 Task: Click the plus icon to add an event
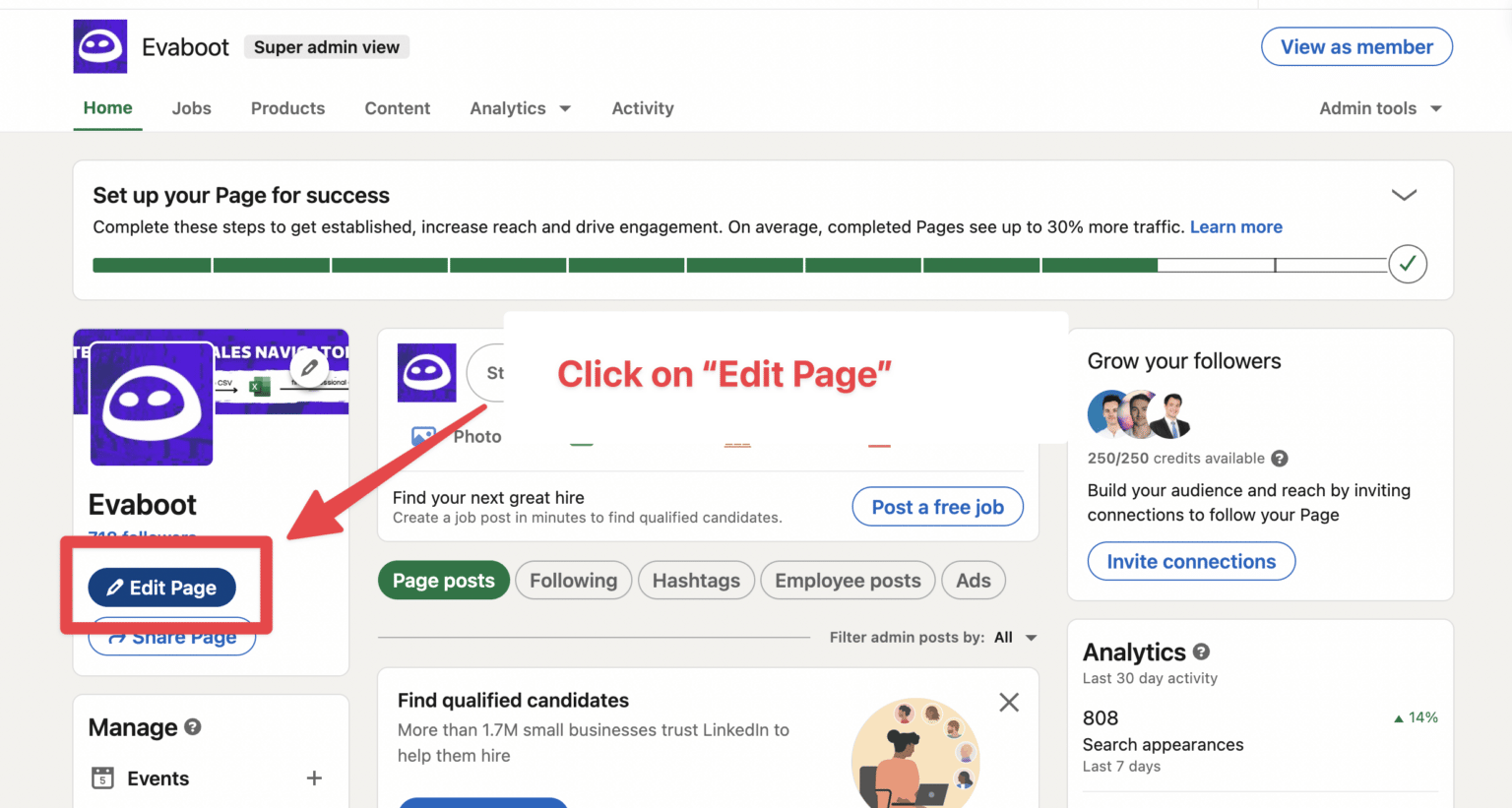(x=314, y=777)
